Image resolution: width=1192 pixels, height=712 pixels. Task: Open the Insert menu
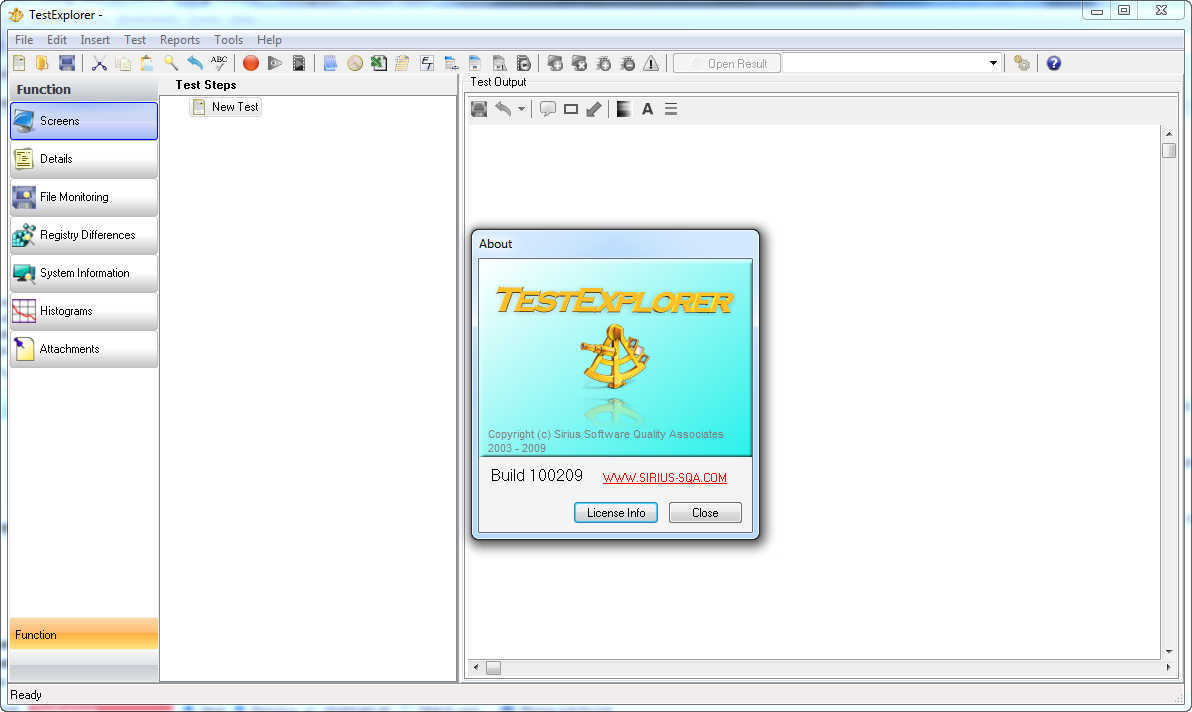(x=95, y=40)
